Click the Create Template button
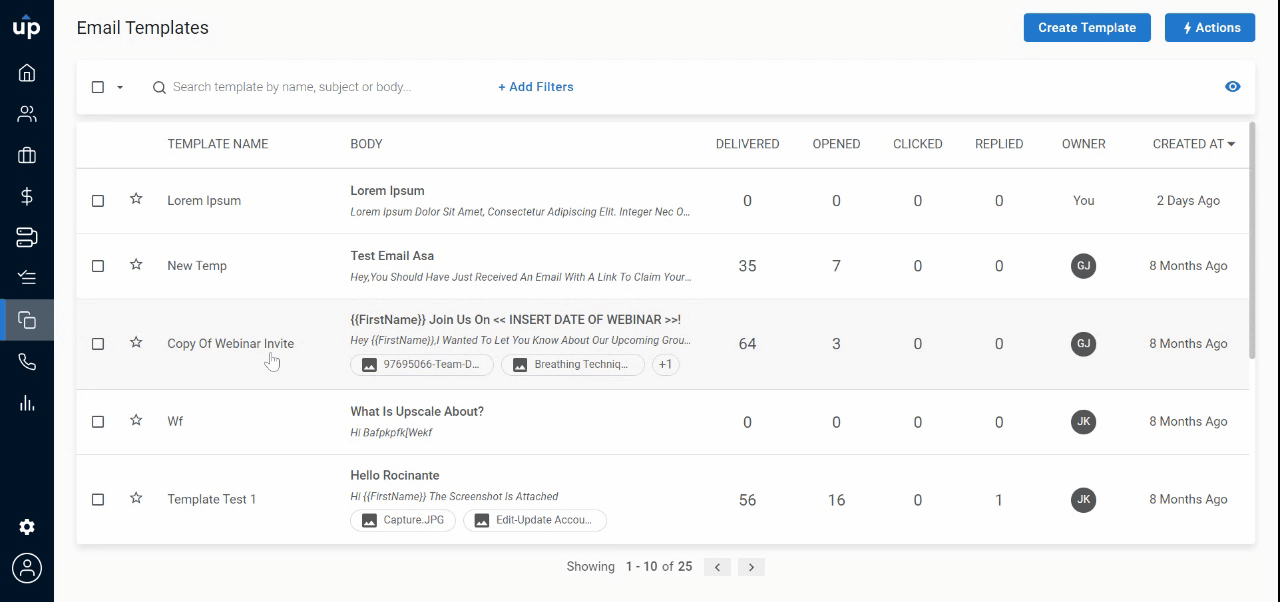Image resolution: width=1280 pixels, height=602 pixels. coord(1086,28)
